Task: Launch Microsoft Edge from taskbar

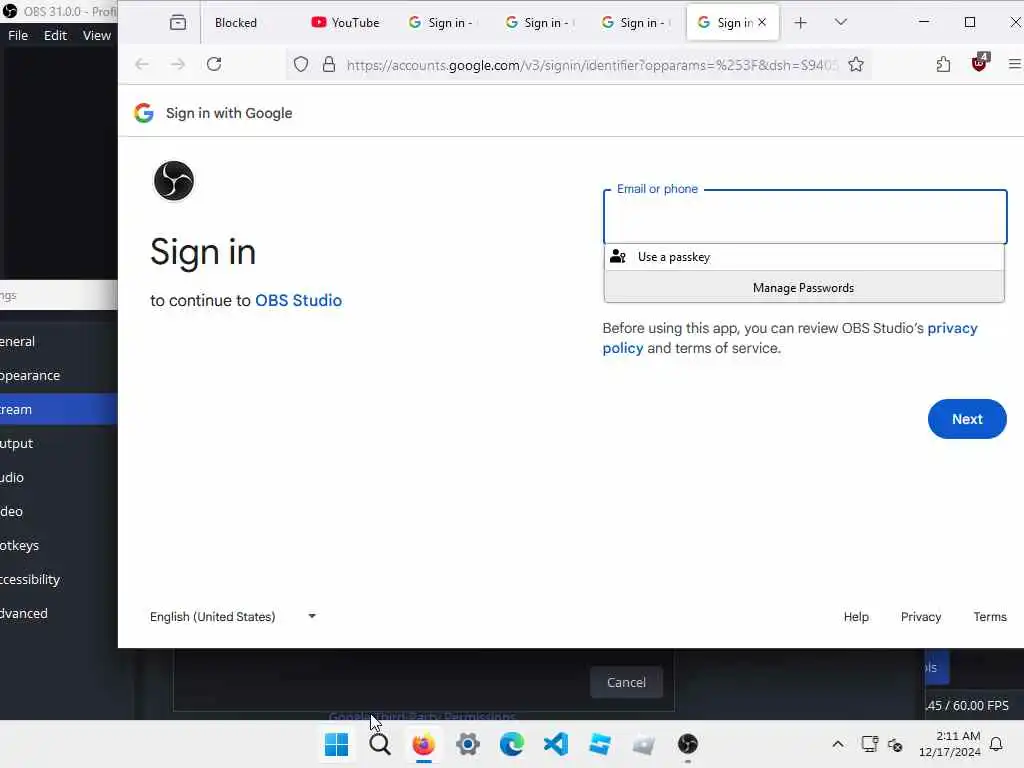Action: click(x=511, y=744)
